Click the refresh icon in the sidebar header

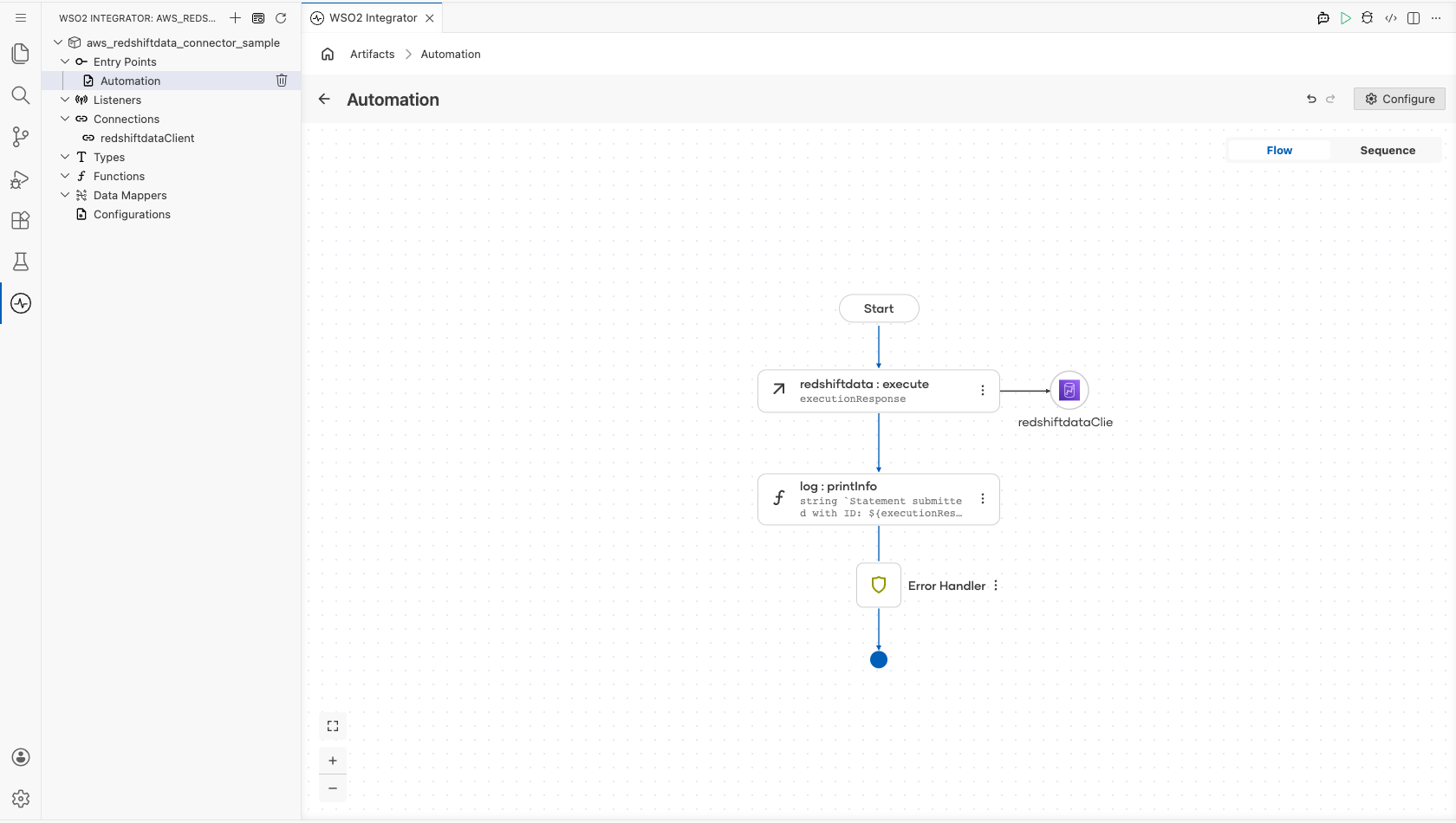281,17
